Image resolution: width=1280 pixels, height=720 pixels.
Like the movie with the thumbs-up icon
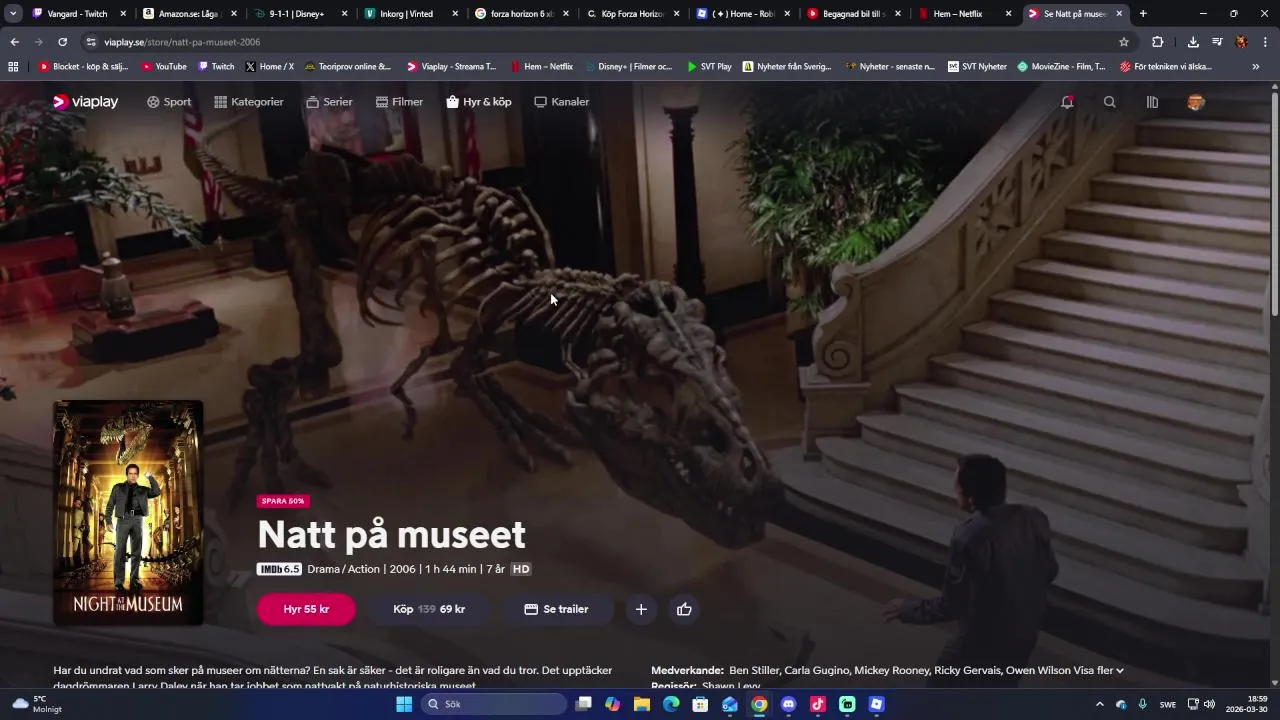tap(684, 609)
